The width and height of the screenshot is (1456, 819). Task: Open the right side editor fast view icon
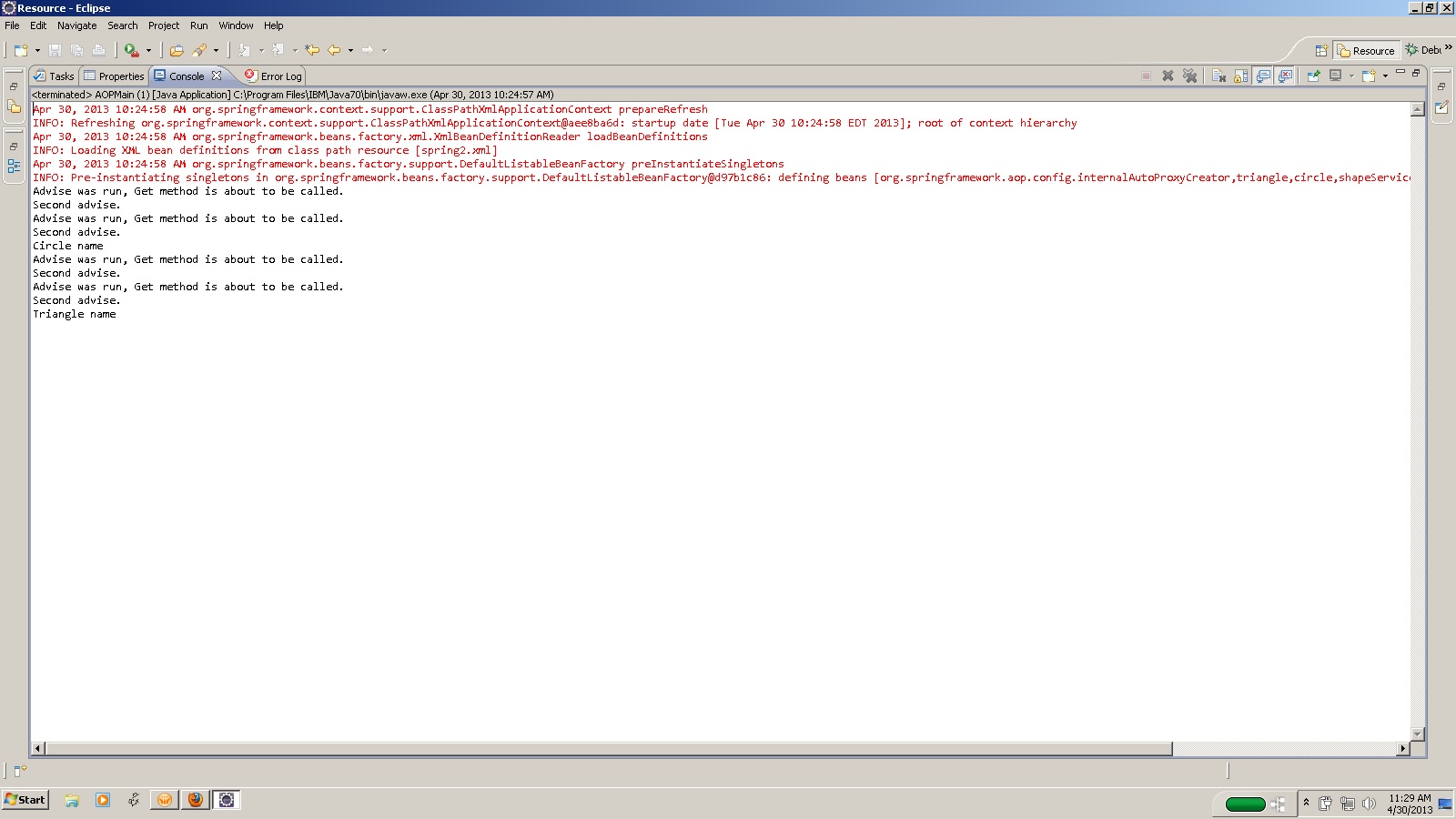point(1441,107)
